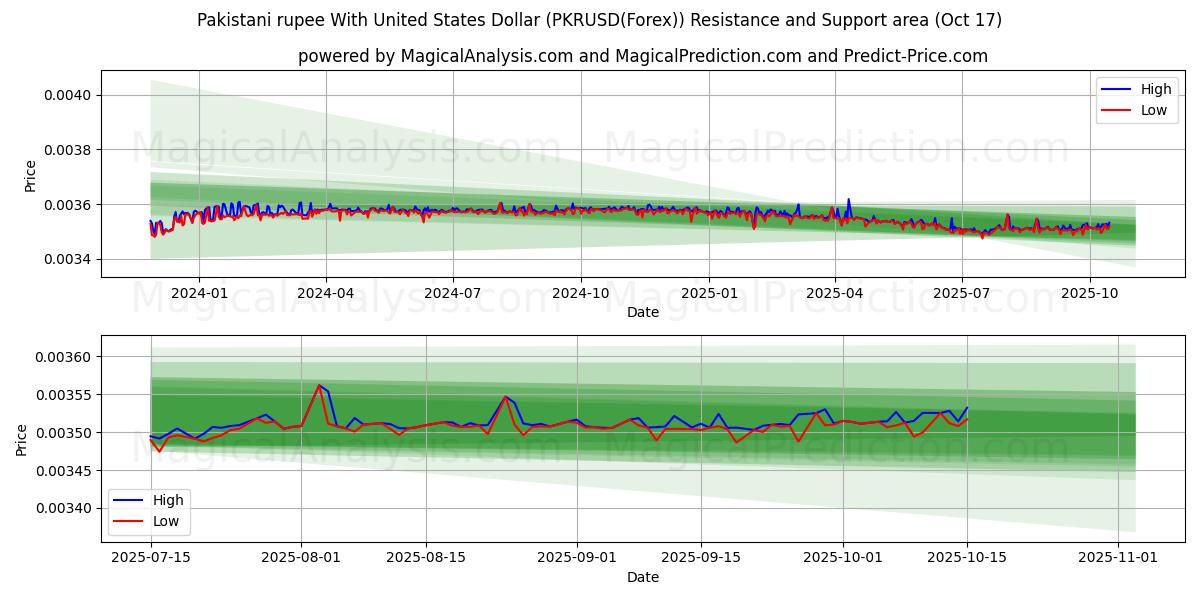Image resolution: width=1200 pixels, height=600 pixels.
Task: Click the 2024-07 tick label
Action: click(x=453, y=293)
